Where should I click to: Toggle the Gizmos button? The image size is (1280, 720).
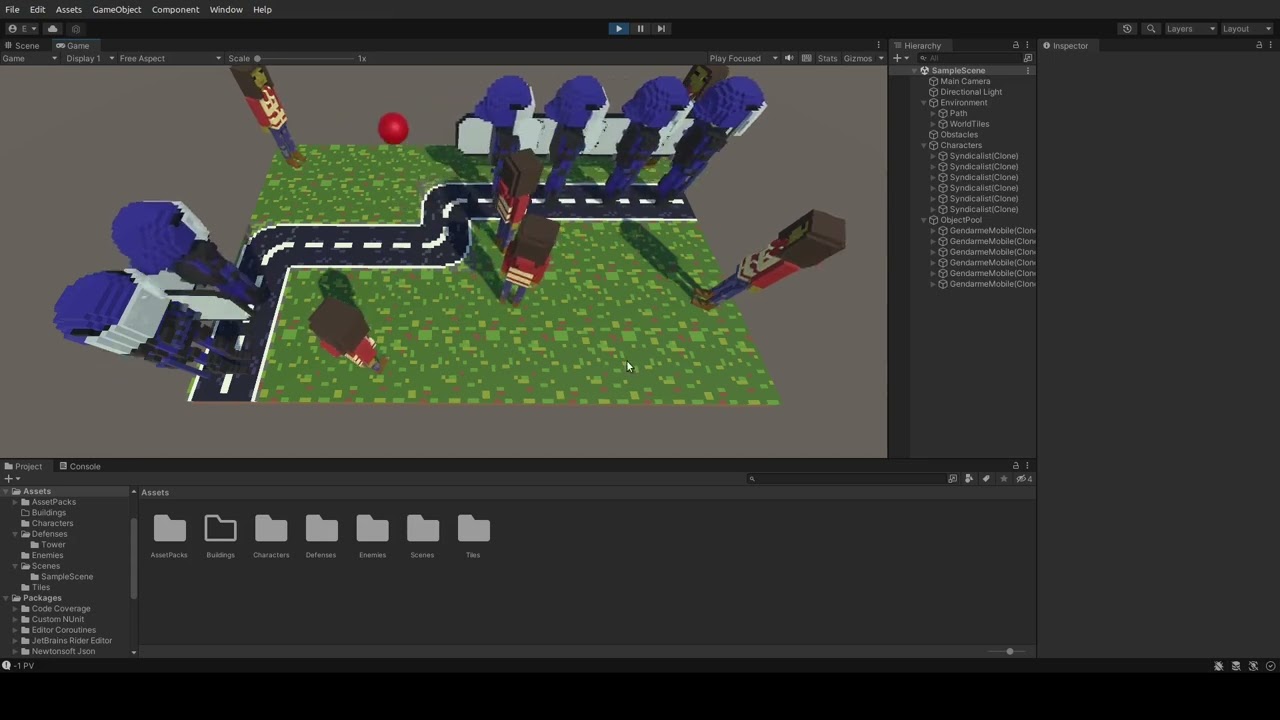point(858,58)
